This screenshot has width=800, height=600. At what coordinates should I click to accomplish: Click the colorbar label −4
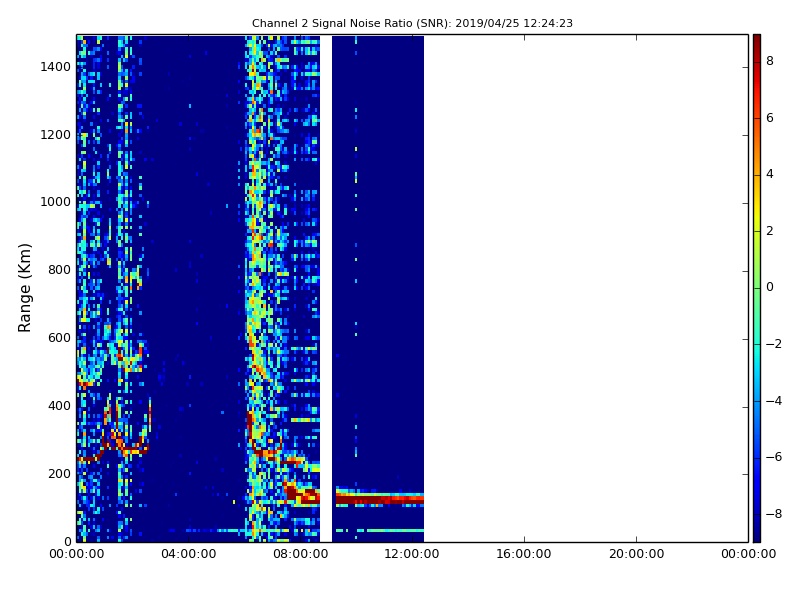773,401
